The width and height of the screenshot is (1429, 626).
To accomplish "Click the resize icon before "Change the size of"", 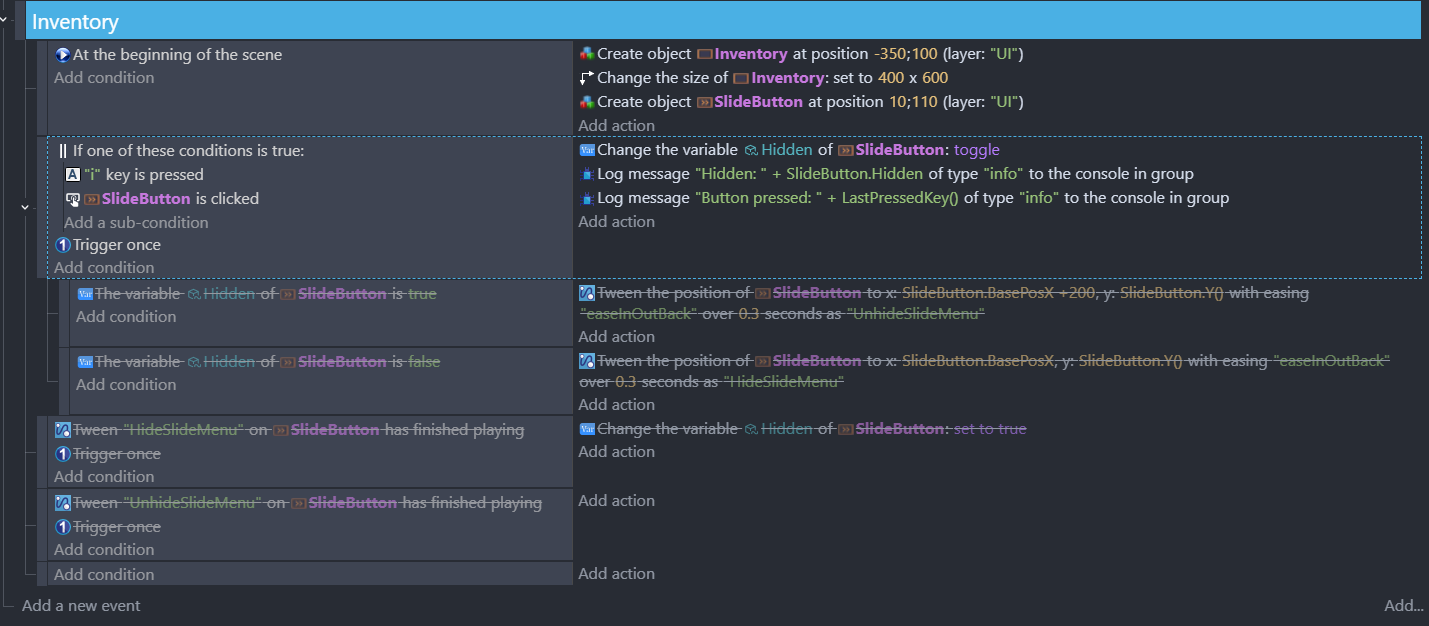I will (x=587, y=78).
